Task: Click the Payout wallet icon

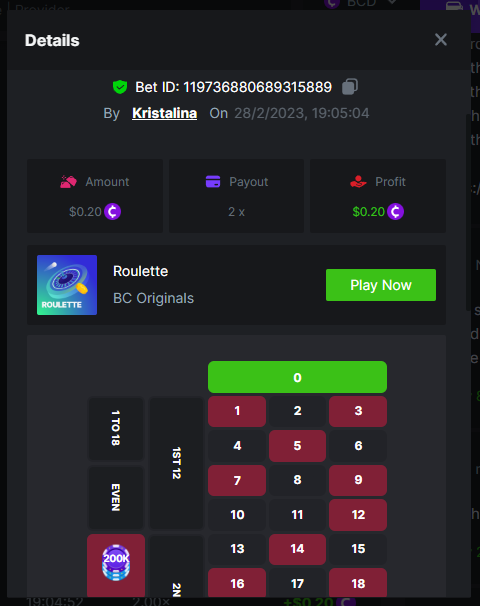Action: coord(213,181)
